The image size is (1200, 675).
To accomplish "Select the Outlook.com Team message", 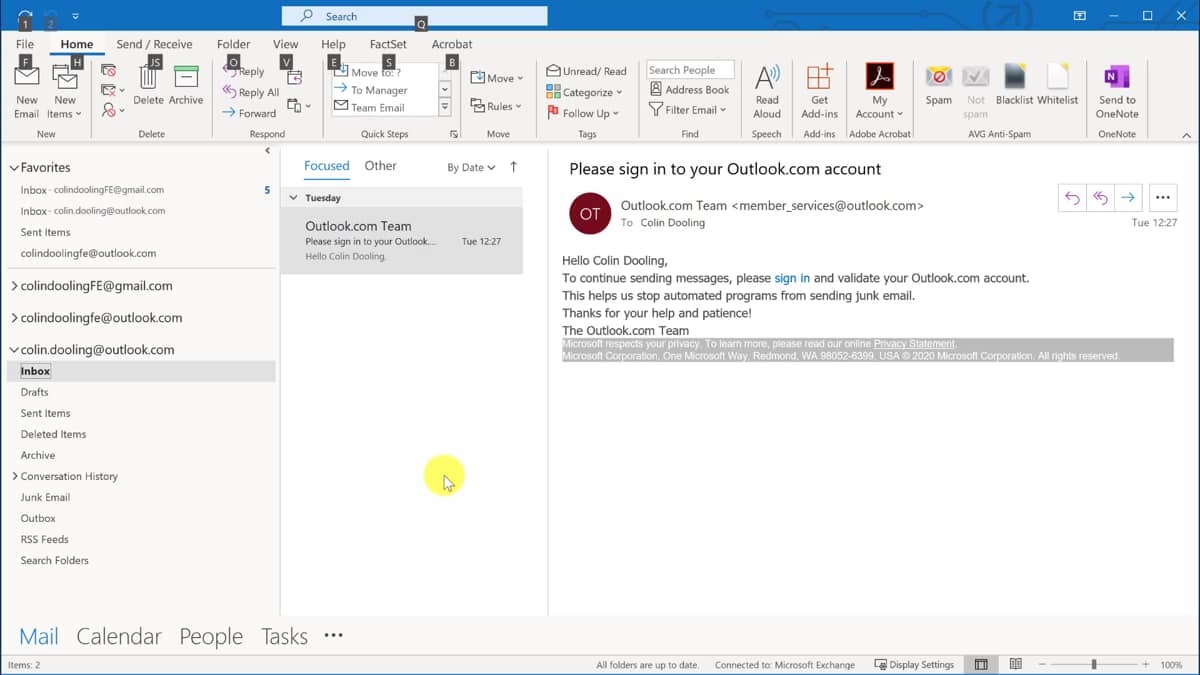I will [x=402, y=241].
